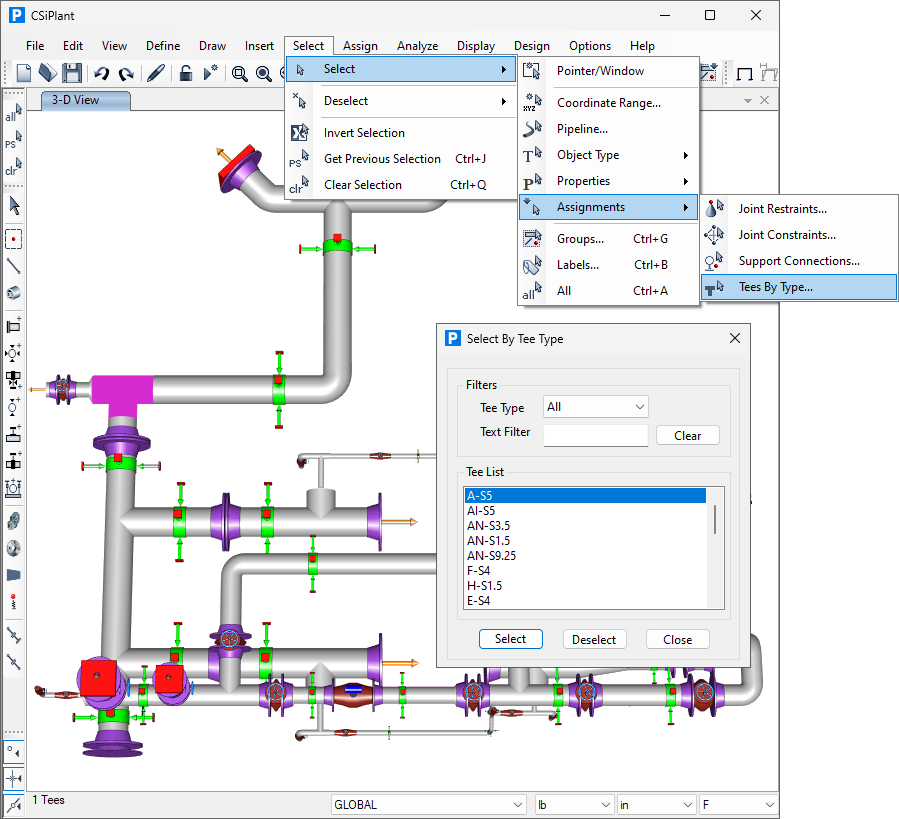Screen dimensions: 899x819
Task: Toggle the Lock icon in the top toolbar
Action: tap(184, 73)
